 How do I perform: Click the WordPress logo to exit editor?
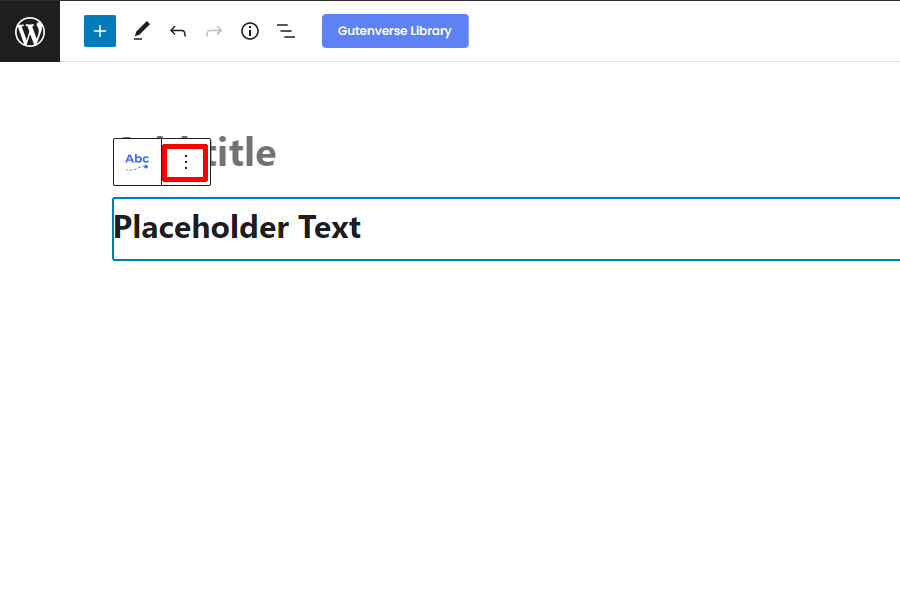click(30, 31)
